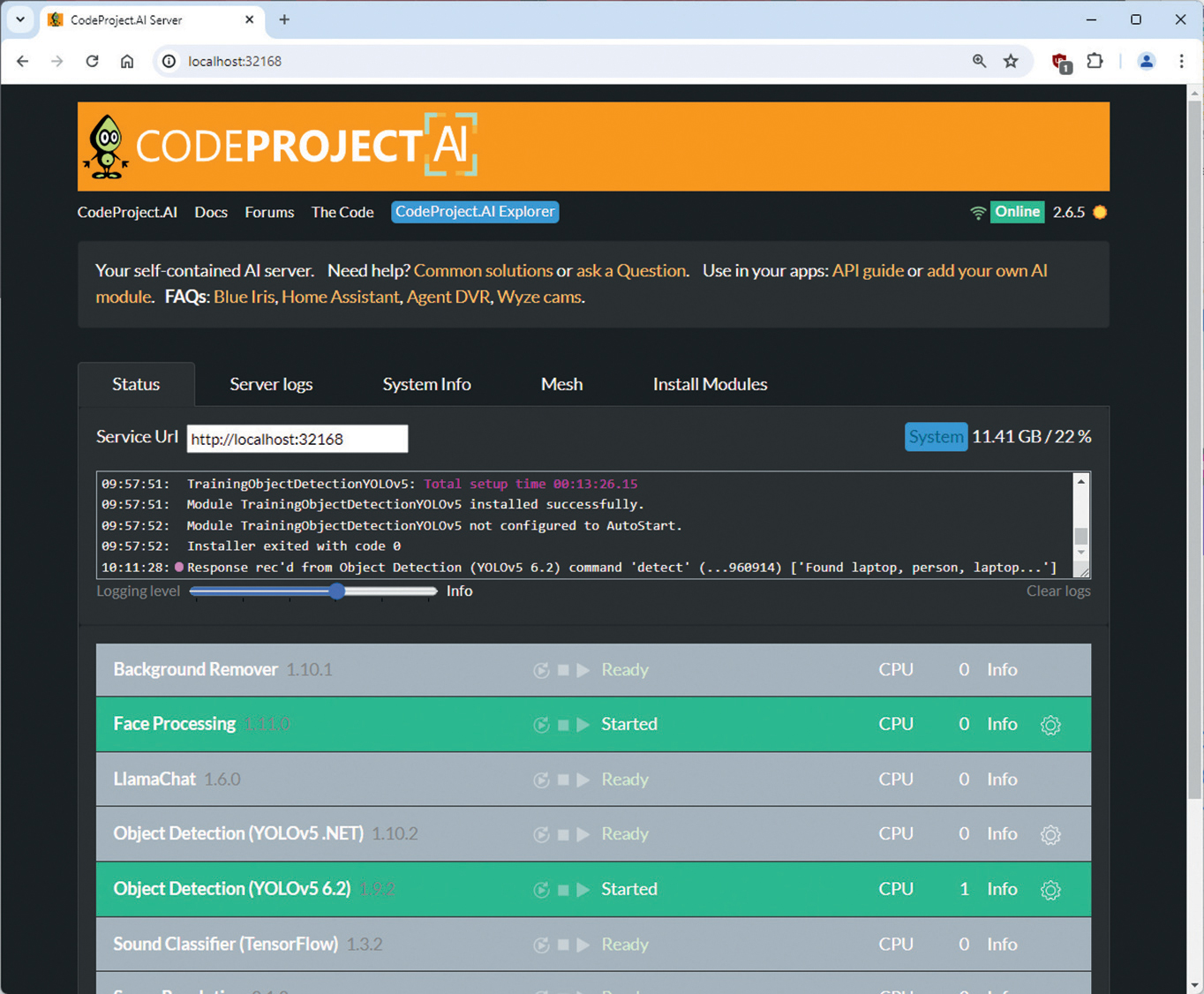Viewport: 1204px width, 994px height.
Task: Stop Object Detection (YOLOv5 6.2) module
Action: tap(563, 890)
